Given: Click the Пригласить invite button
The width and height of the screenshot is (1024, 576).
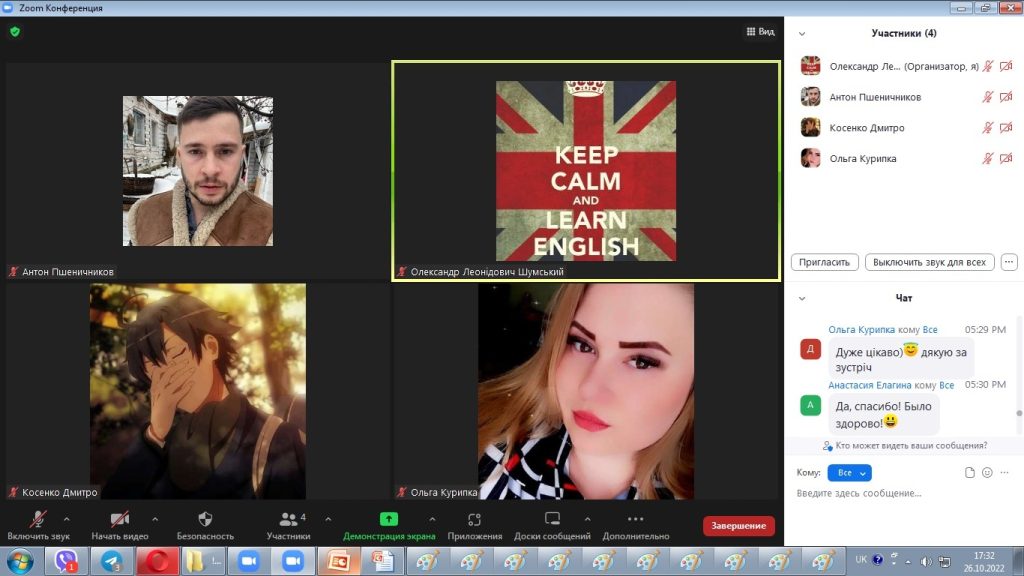Looking at the screenshot, I should tap(824, 262).
